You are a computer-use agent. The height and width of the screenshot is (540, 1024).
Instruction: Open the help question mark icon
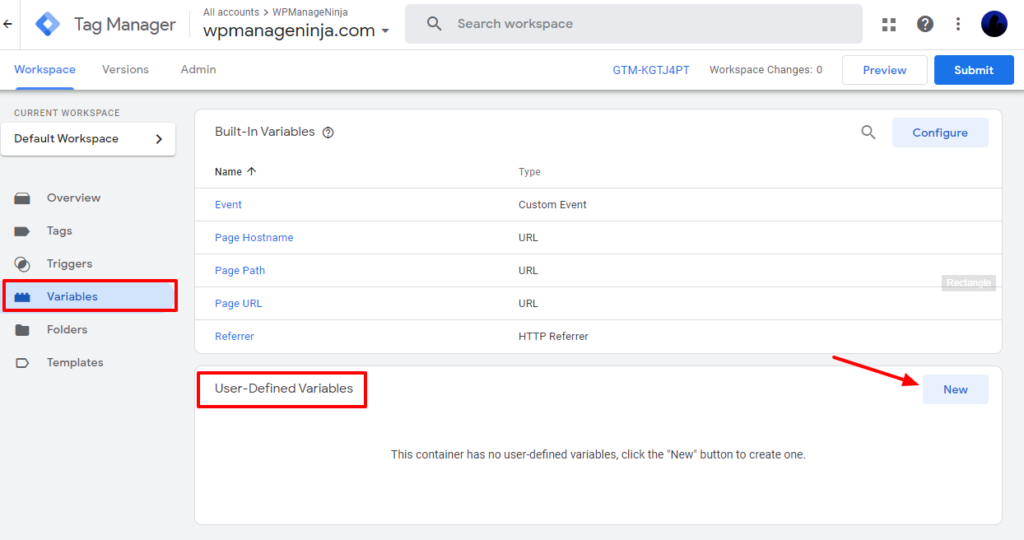pos(925,24)
